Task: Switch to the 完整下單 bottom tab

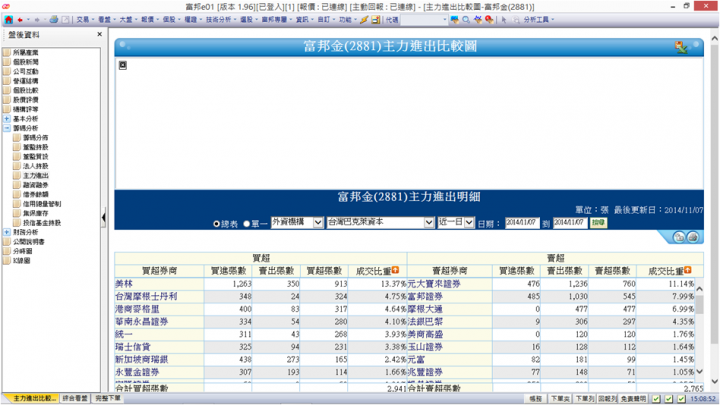Action: [108, 399]
